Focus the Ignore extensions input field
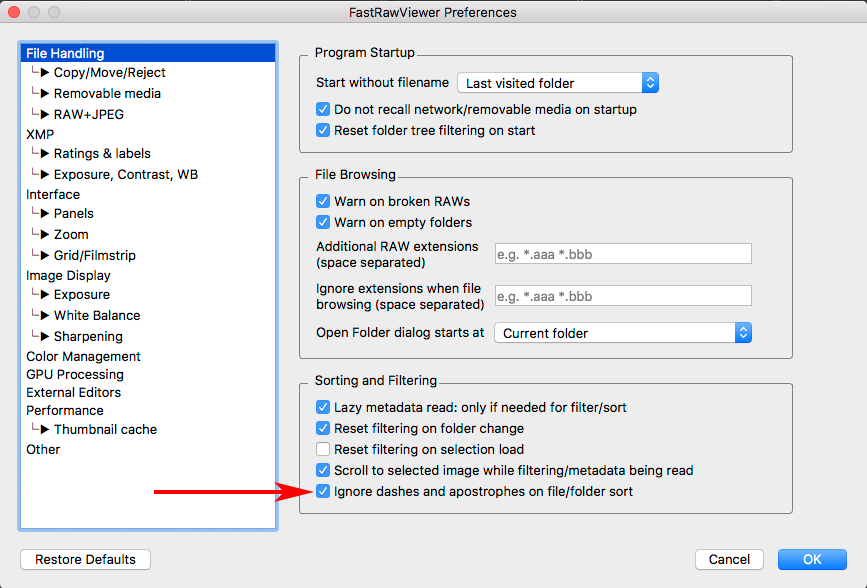The image size is (867, 588). [622, 296]
